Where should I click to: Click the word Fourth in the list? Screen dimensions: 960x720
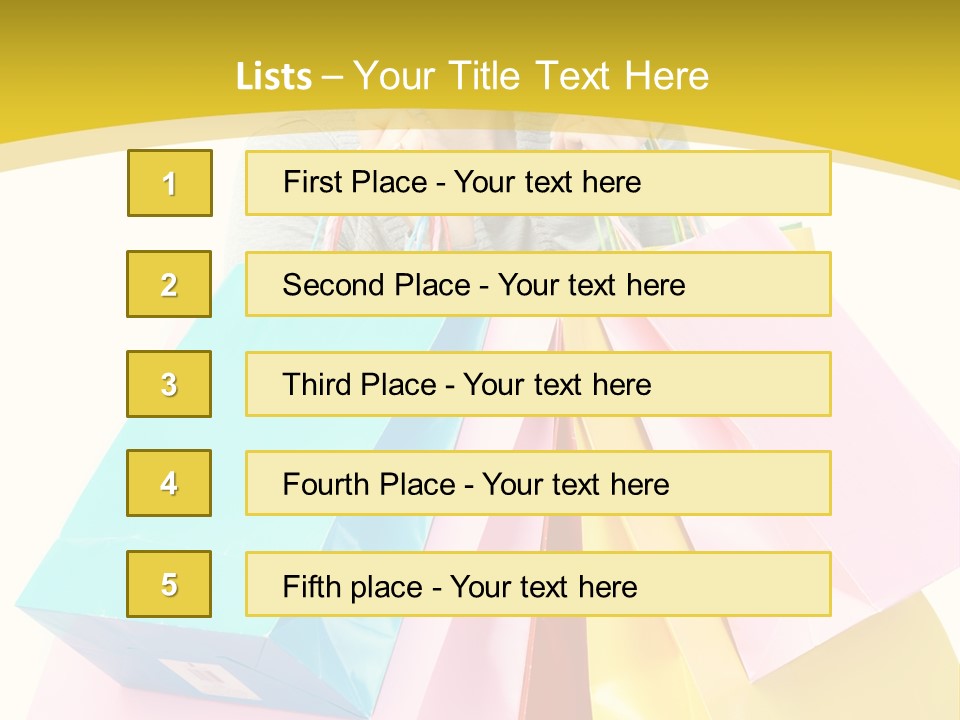point(327,484)
